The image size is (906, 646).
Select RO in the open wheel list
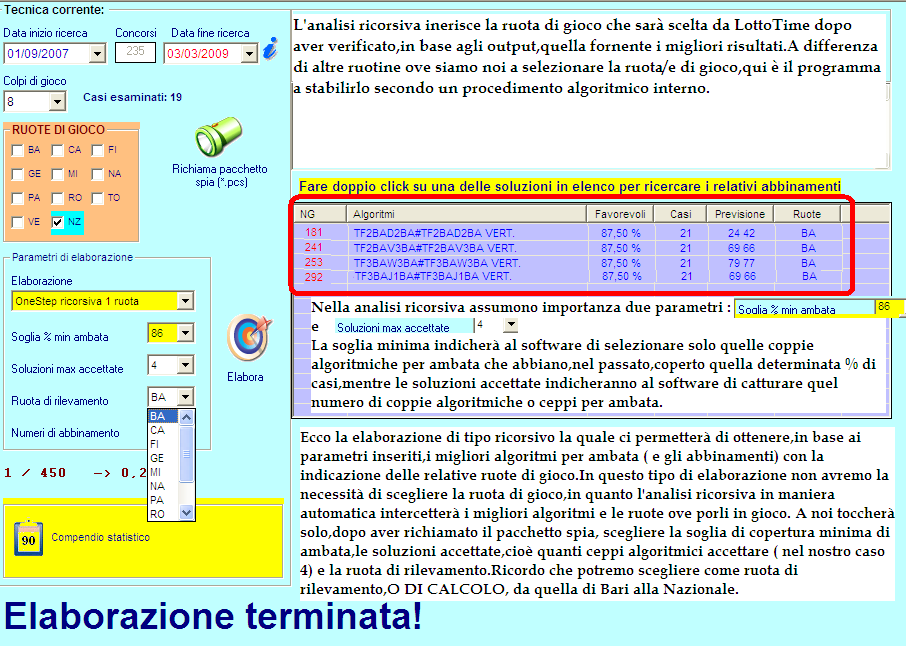pos(164,514)
